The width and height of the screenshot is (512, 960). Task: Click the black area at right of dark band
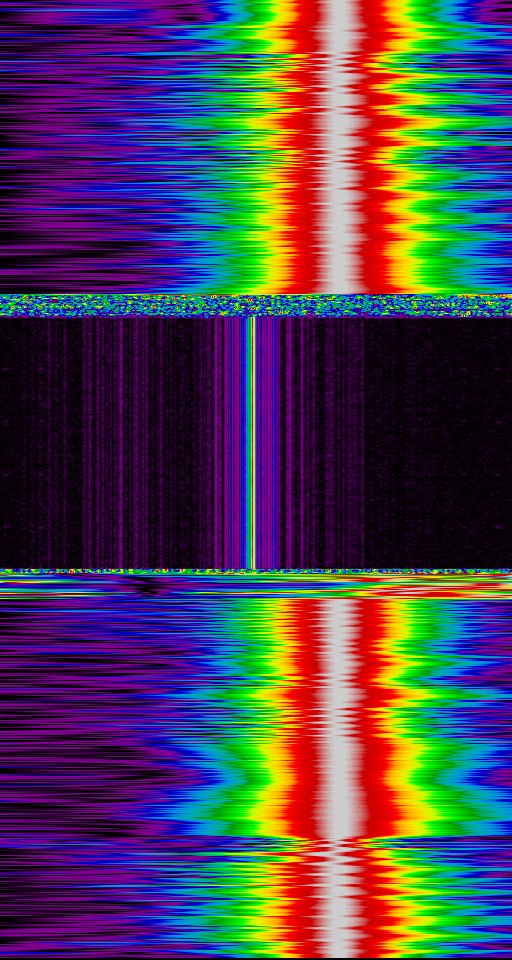(439, 443)
